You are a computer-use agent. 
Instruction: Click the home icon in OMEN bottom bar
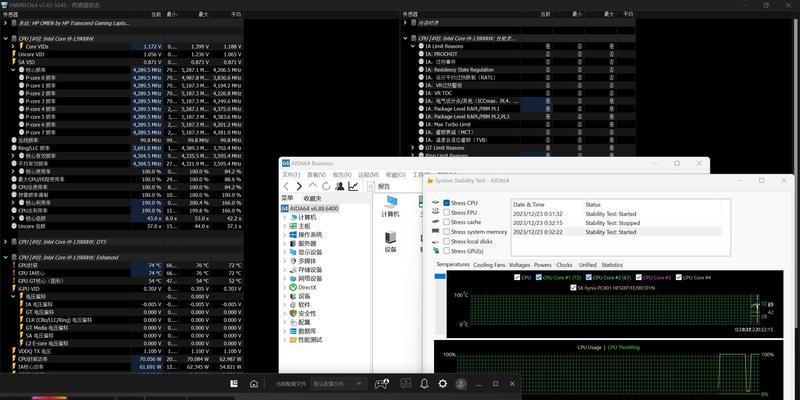(254, 384)
